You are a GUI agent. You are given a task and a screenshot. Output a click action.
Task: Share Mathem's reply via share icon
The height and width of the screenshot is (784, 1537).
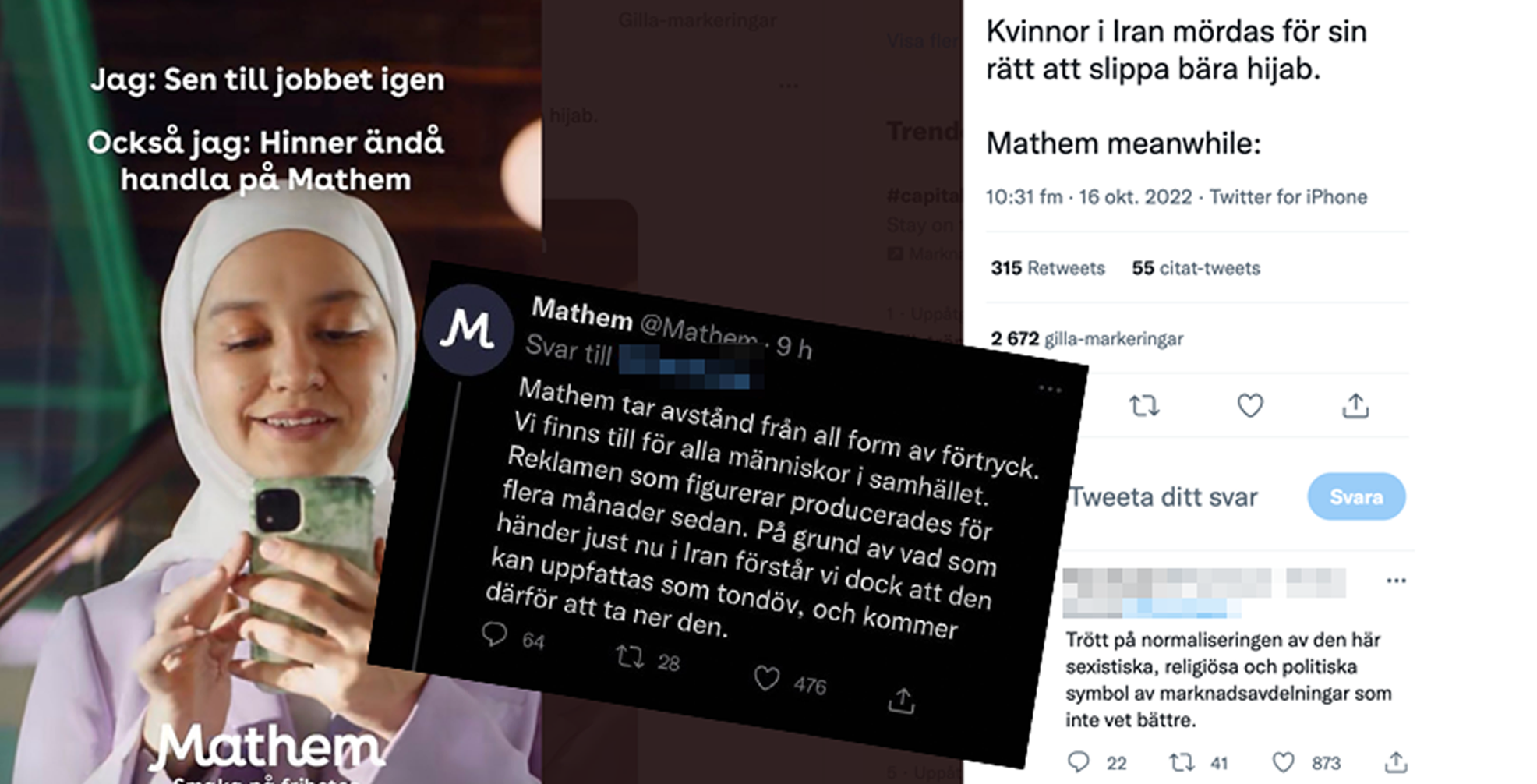(x=902, y=700)
